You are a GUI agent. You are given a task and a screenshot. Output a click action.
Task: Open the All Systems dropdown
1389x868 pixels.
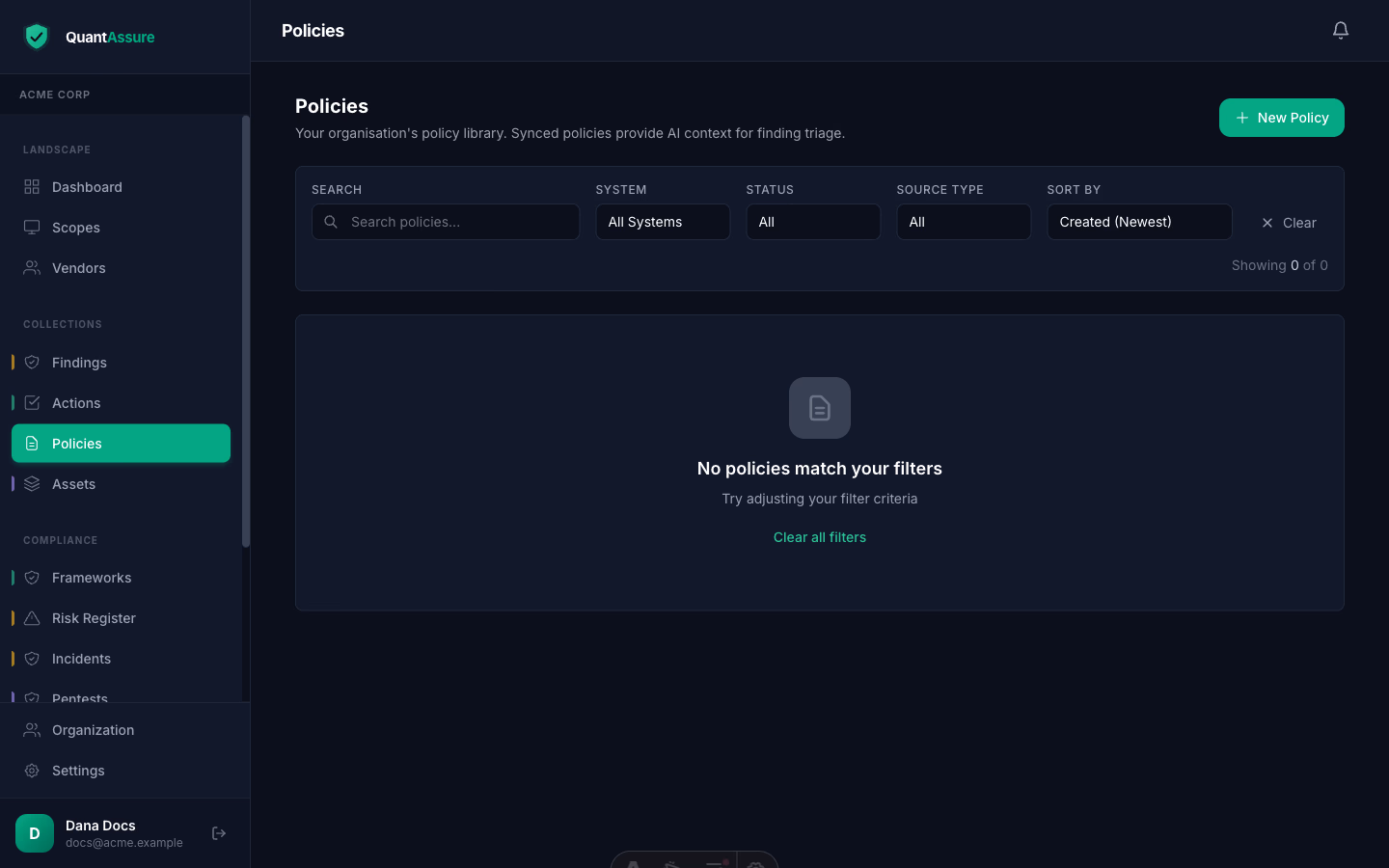click(663, 222)
